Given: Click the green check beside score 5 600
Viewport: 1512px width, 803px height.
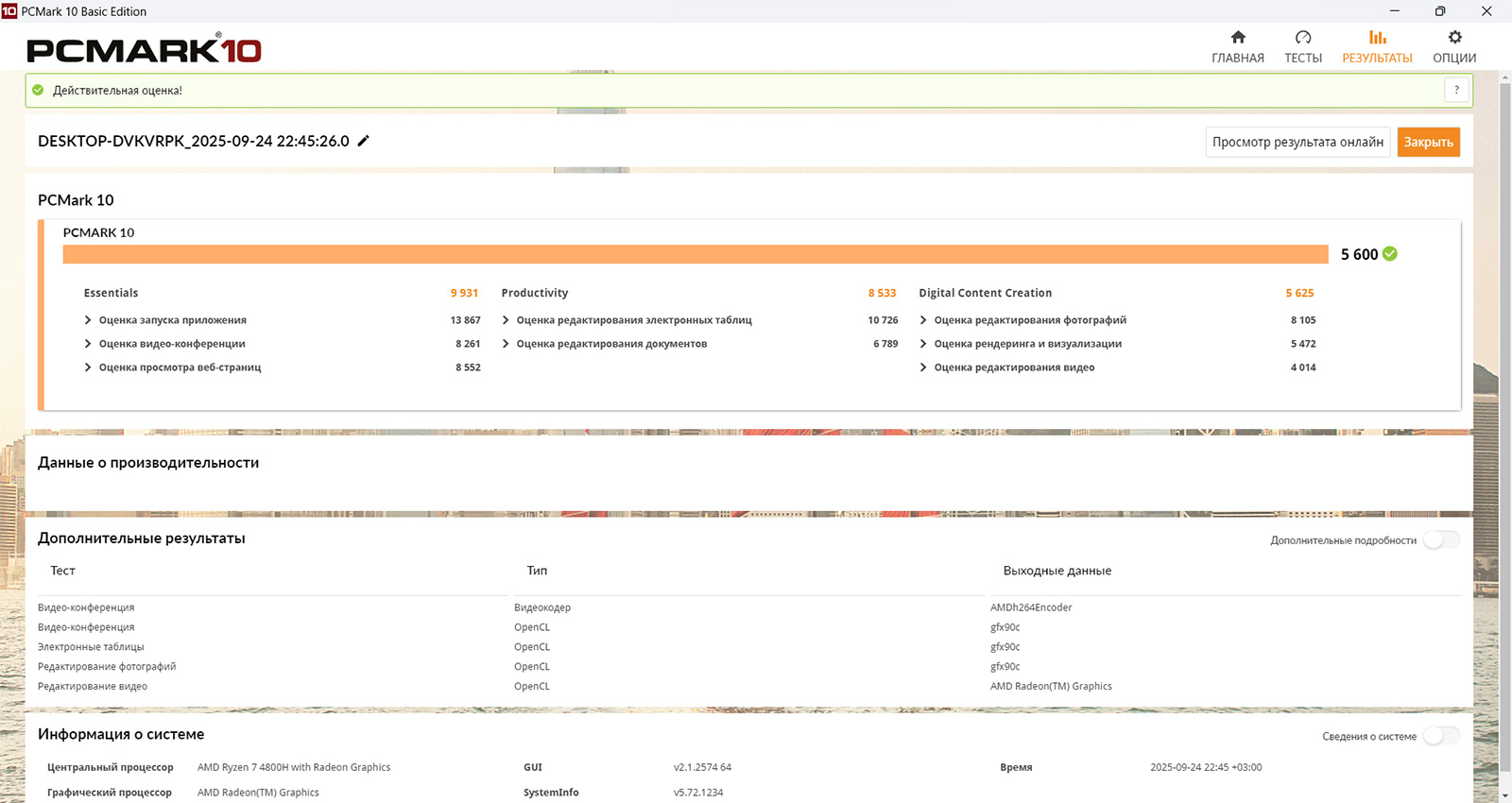Looking at the screenshot, I should click(1390, 254).
